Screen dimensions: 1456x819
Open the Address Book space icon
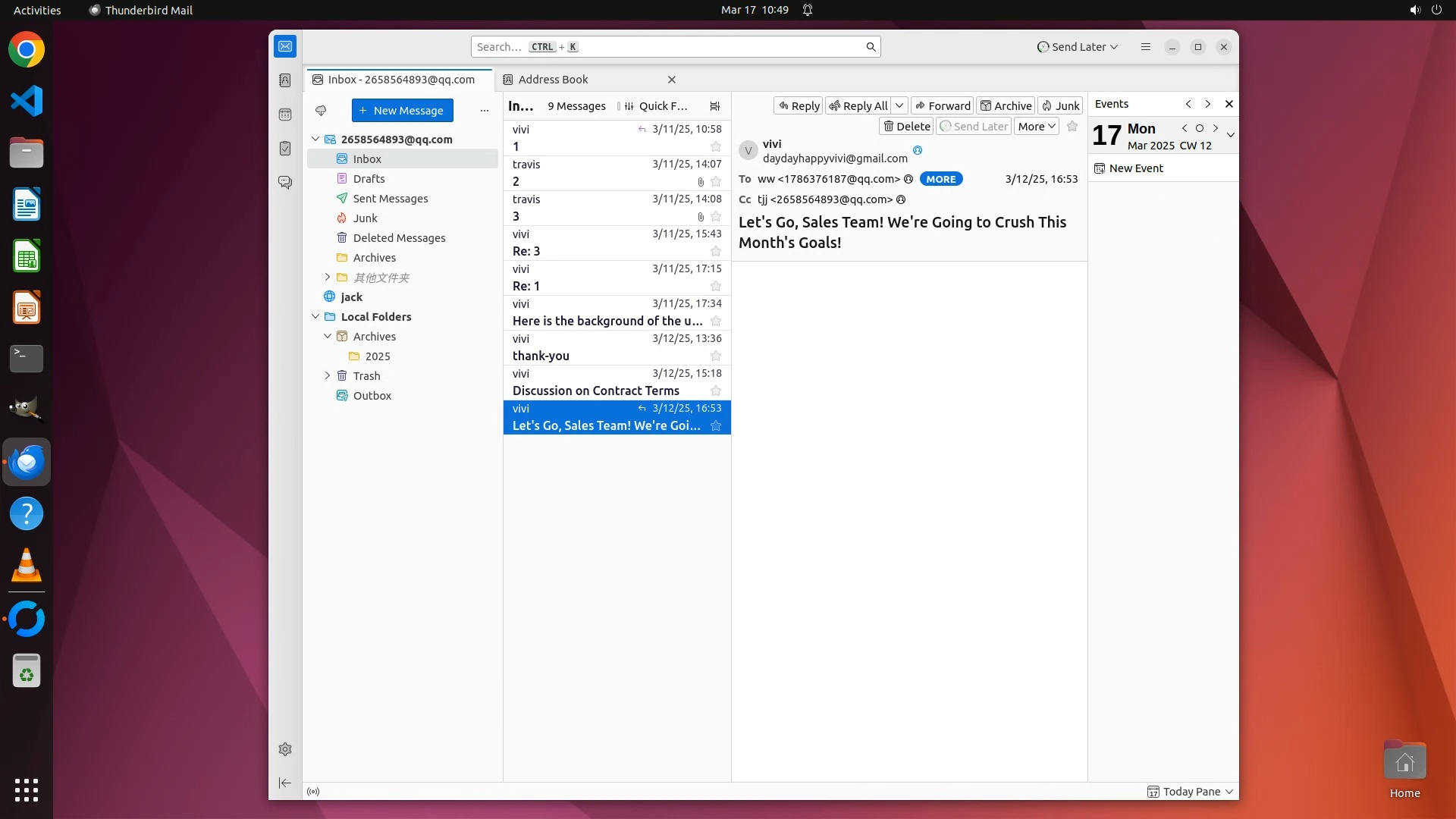(285, 80)
